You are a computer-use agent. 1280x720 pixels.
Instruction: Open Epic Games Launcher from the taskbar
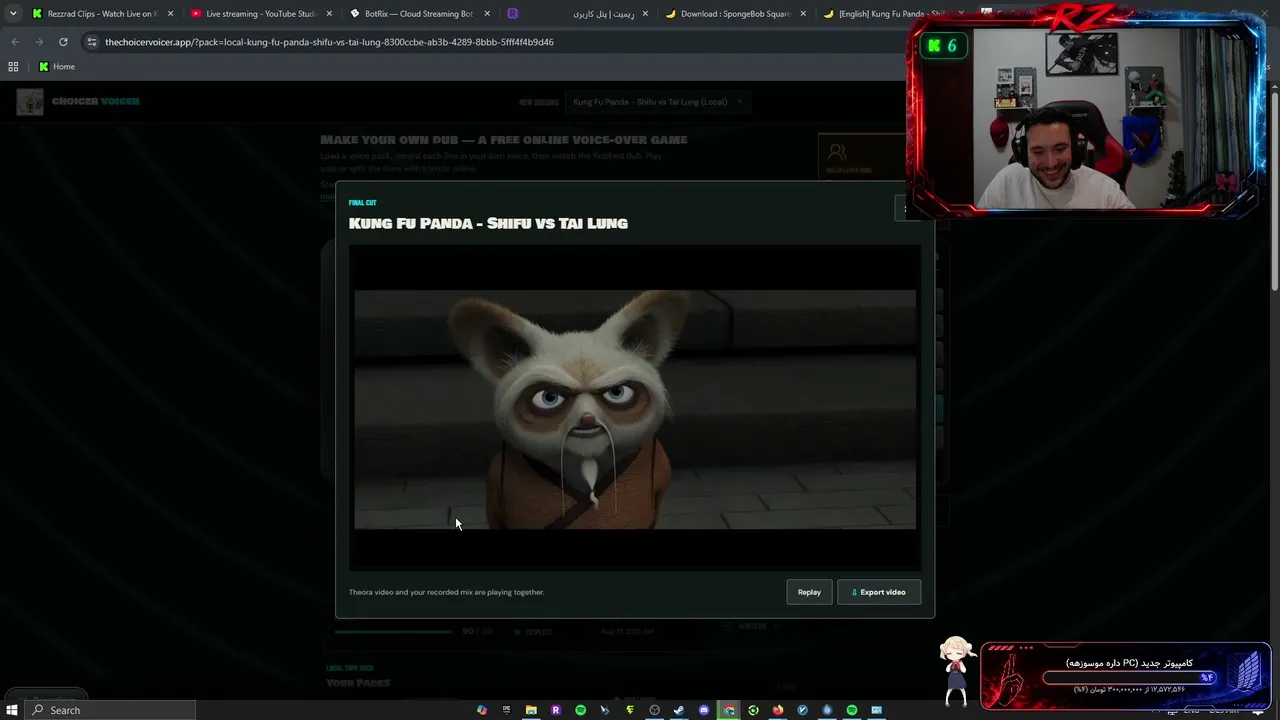(x=507, y=710)
